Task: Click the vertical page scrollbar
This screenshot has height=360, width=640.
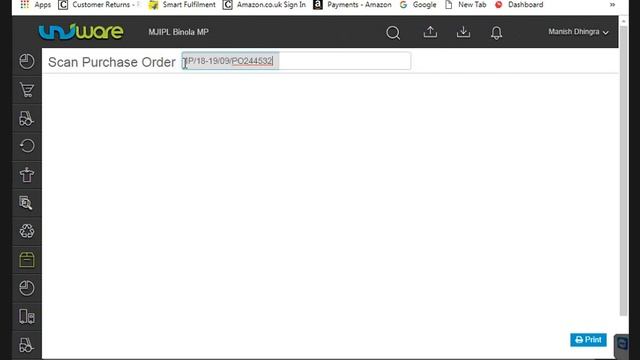Action: click(x=623, y=171)
